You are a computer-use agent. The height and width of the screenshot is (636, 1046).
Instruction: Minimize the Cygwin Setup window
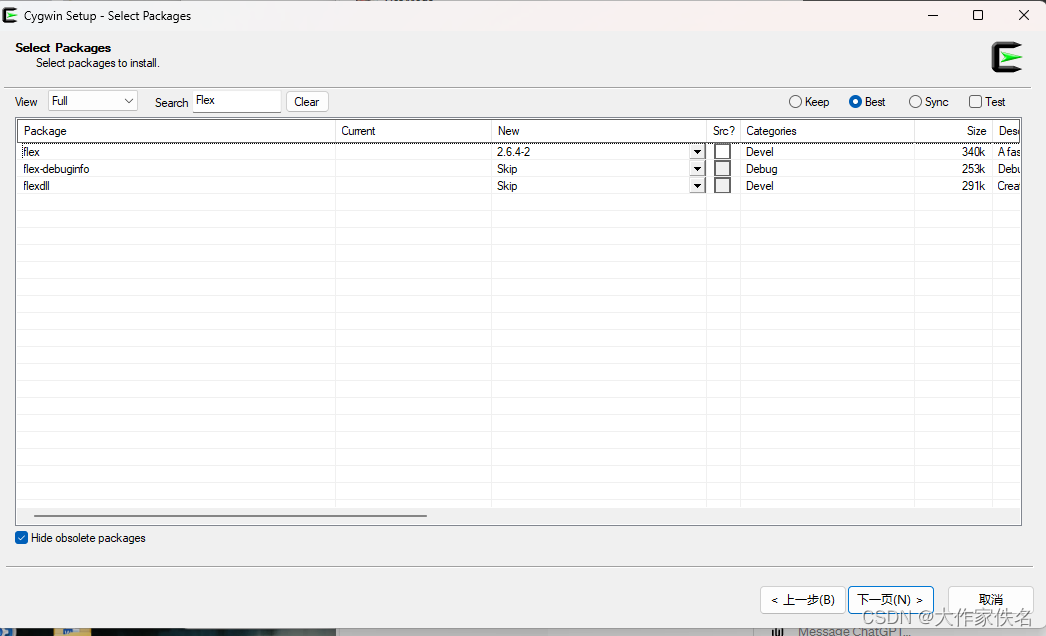click(933, 15)
